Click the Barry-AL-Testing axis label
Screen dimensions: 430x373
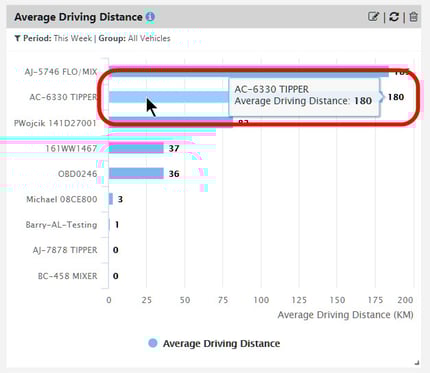pyautogui.click(x=61, y=225)
